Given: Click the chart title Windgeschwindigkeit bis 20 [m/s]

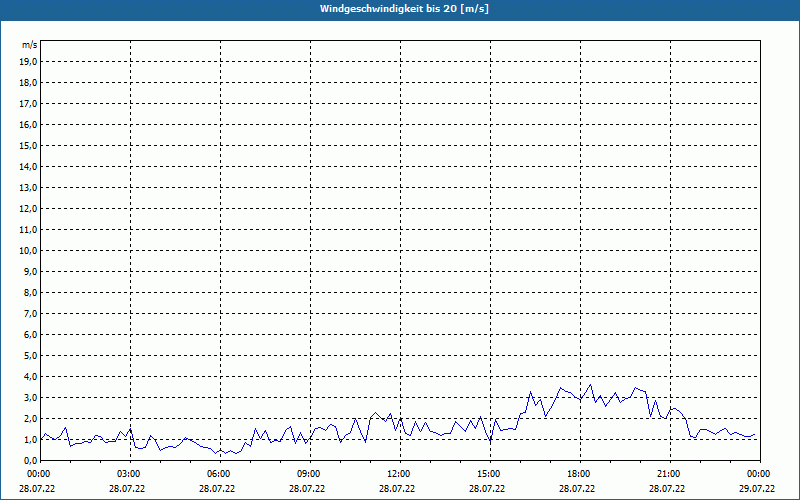Looking at the screenshot, I should (404, 9).
